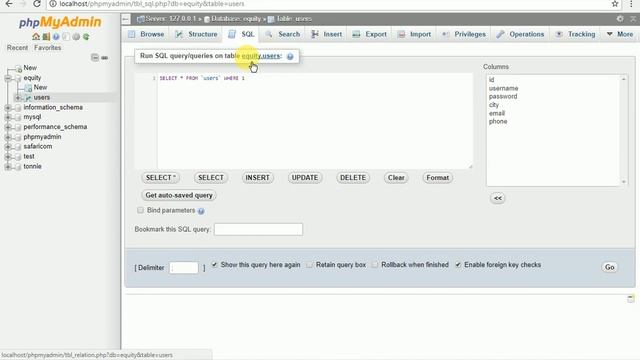Enable Rollback when finished checkbox
Viewport: 640px width, 360px height.
375,264
